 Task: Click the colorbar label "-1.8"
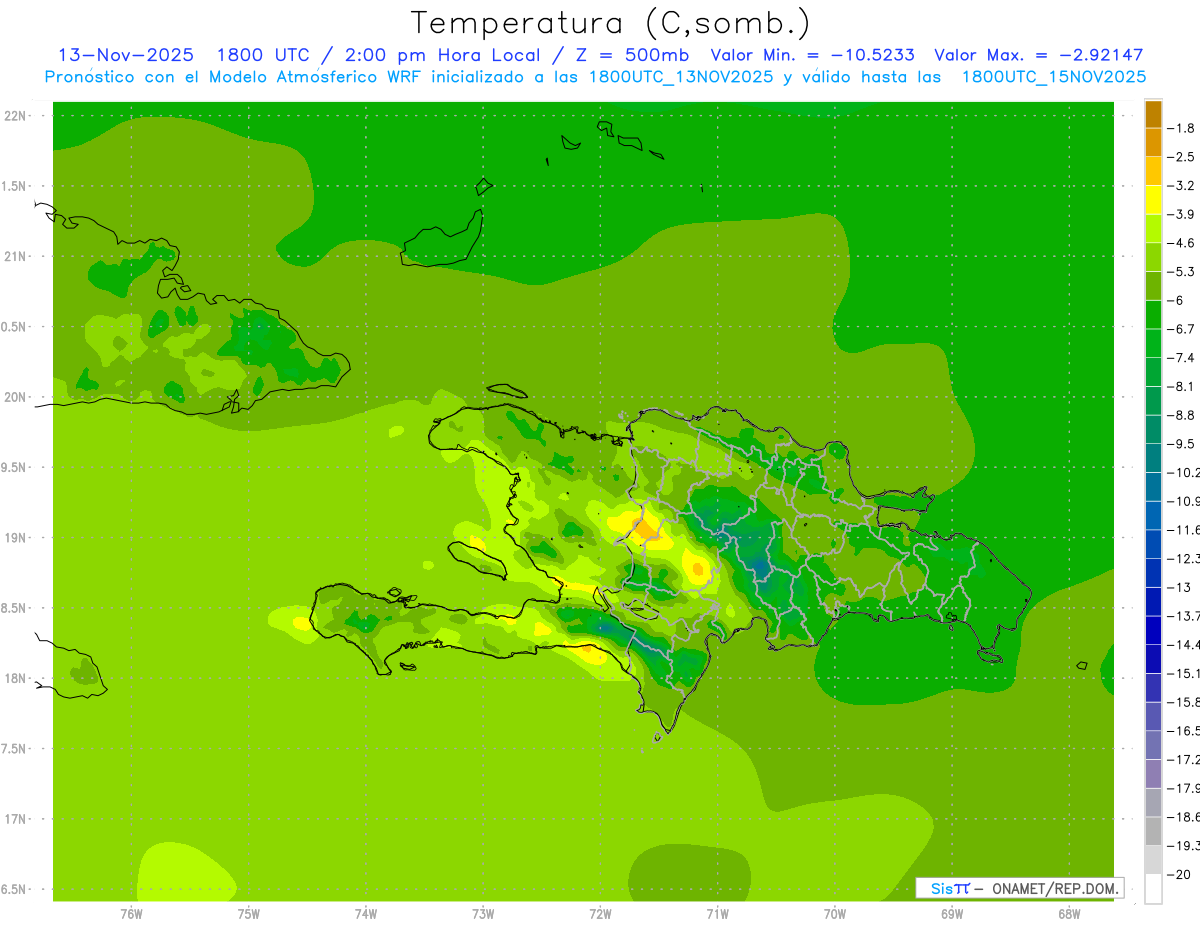click(1181, 128)
